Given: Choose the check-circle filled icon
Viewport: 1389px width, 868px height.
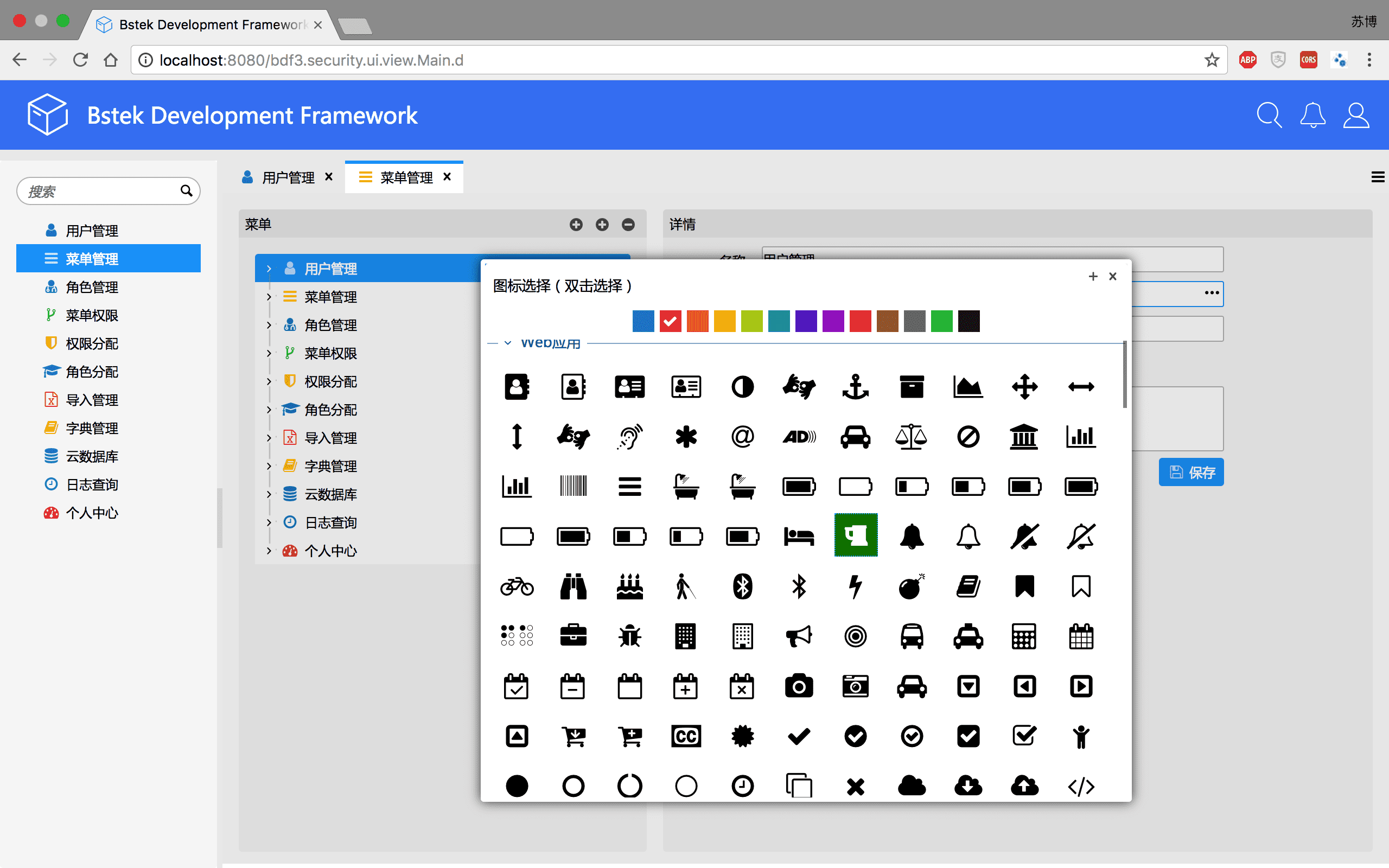Looking at the screenshot, I should [855, 736].
